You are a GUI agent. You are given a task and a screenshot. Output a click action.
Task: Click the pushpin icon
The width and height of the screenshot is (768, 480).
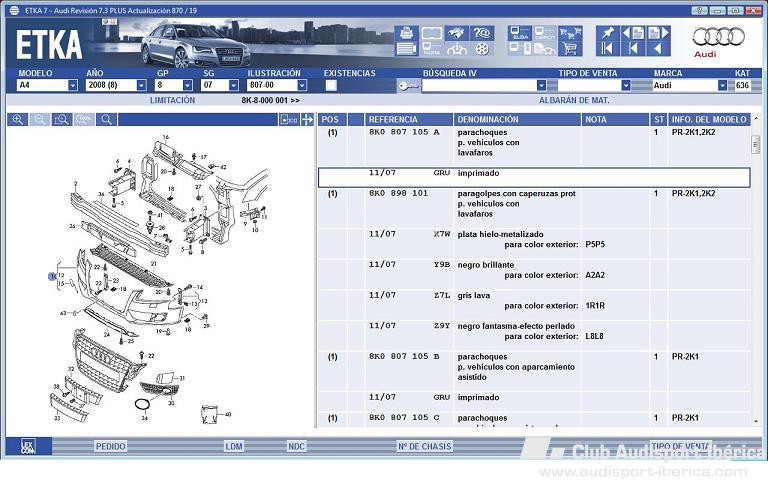608,33
